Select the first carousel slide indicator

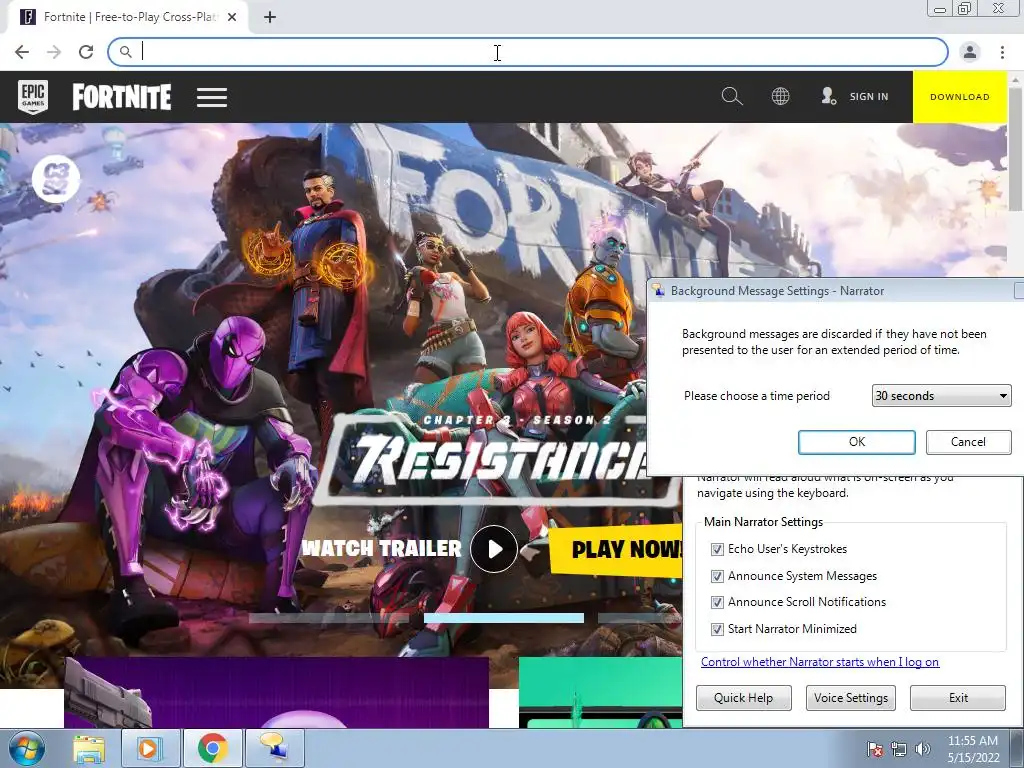328,618
